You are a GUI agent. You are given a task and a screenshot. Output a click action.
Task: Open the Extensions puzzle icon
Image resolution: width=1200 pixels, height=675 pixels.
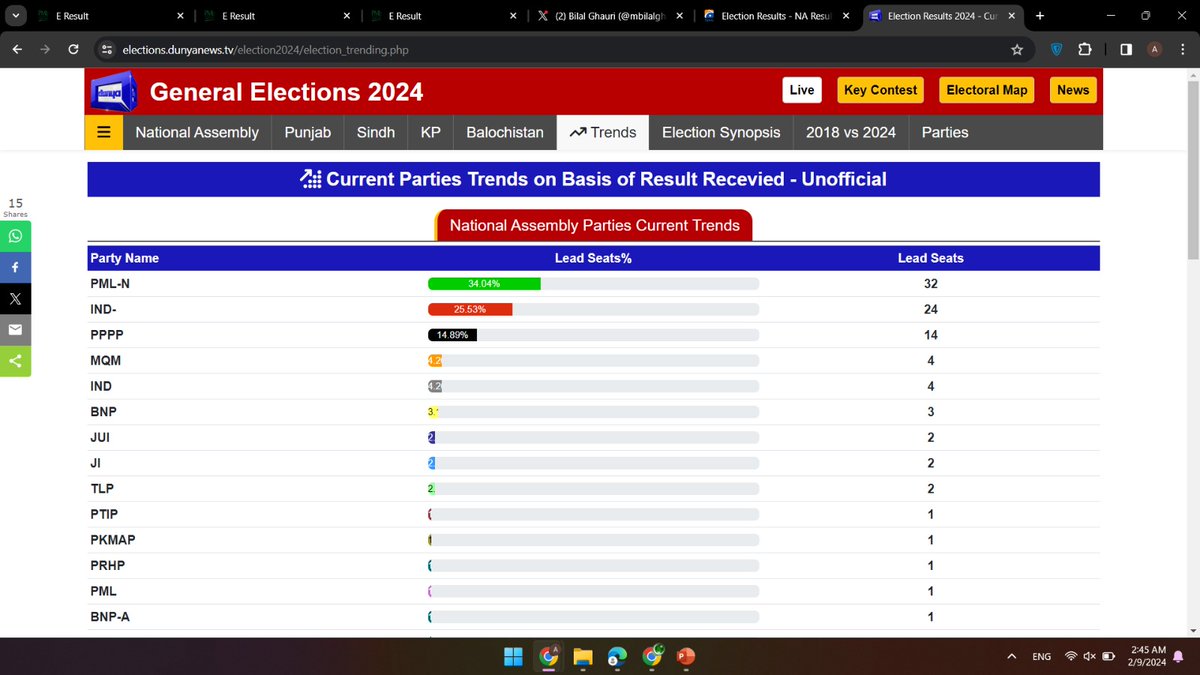click(x=1084, y=50)
